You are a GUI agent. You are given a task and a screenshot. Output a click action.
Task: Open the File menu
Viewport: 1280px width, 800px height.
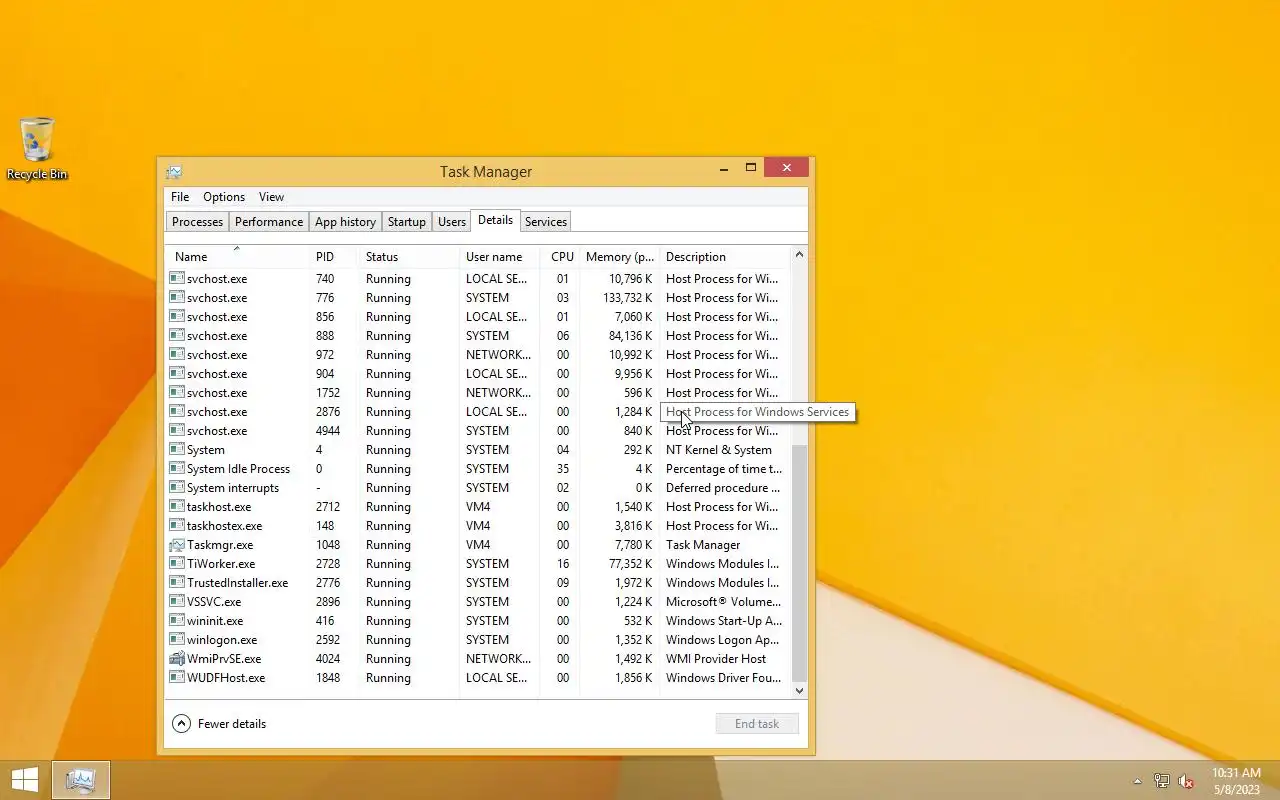(180, 197)
